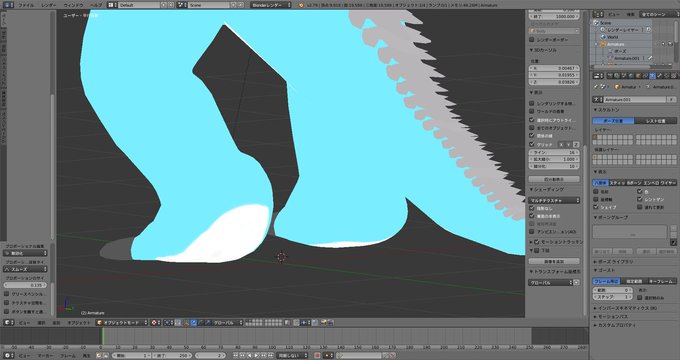
Task: Toggle the レンダーボーダー checkbox
Action: [532, 39]
